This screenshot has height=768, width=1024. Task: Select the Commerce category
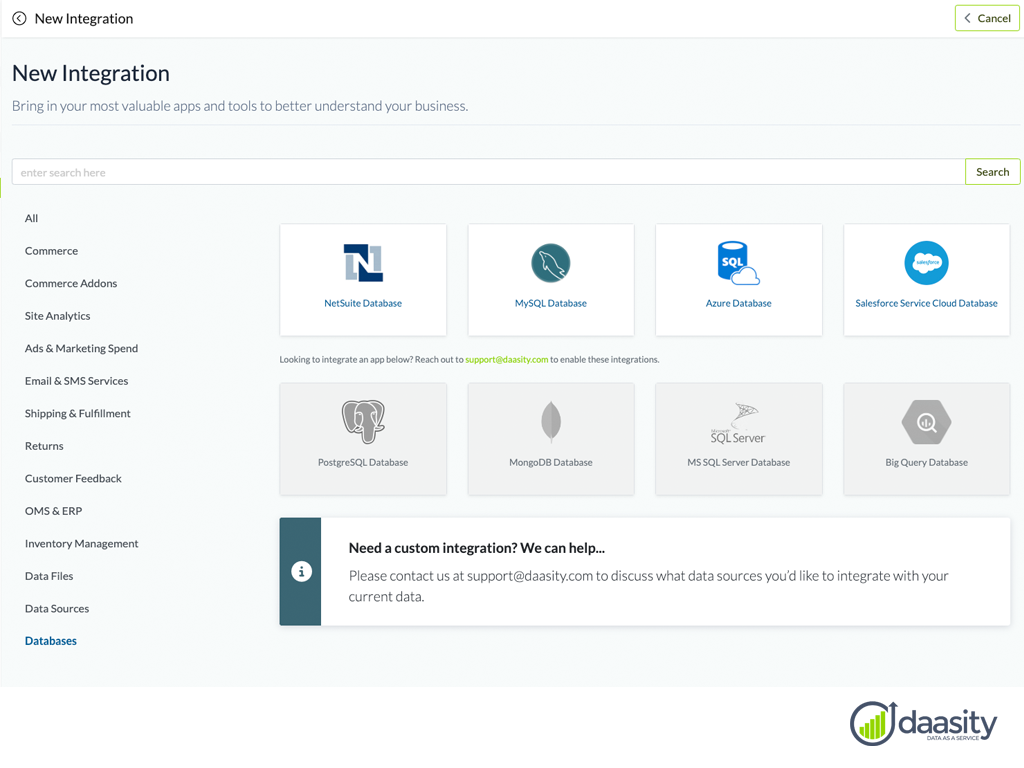(52, 251)
